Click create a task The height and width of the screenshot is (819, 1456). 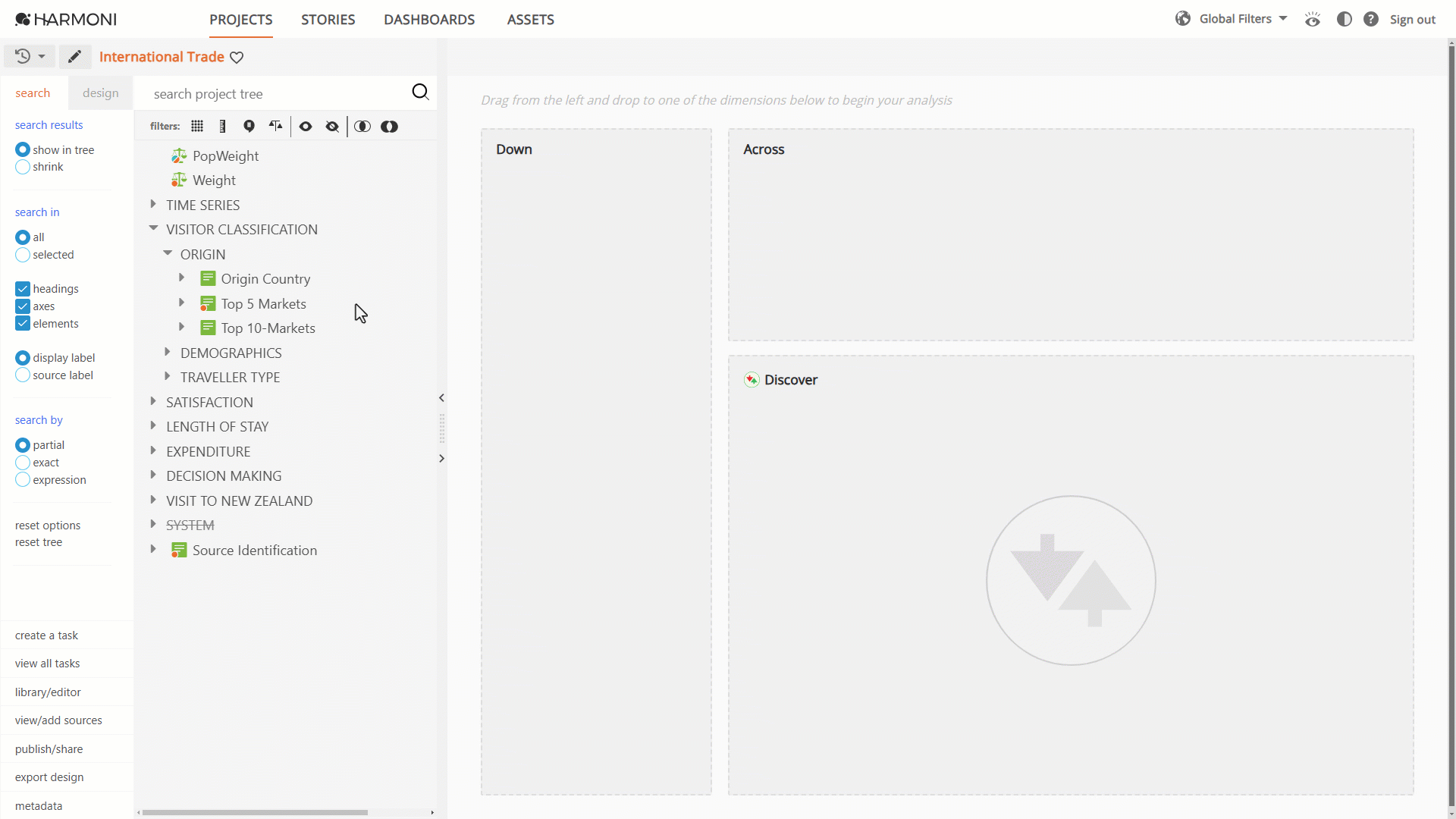click(46, 635)
